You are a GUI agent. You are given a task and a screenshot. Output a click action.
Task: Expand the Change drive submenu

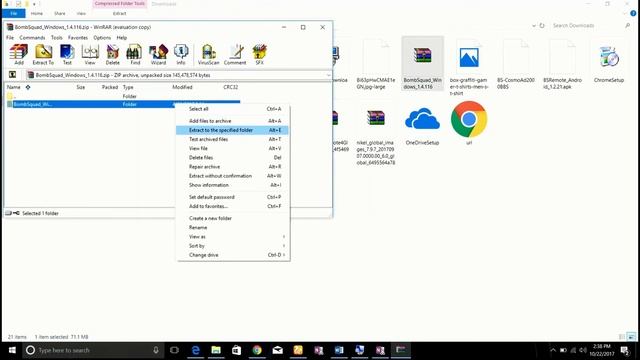pos(233,255)
